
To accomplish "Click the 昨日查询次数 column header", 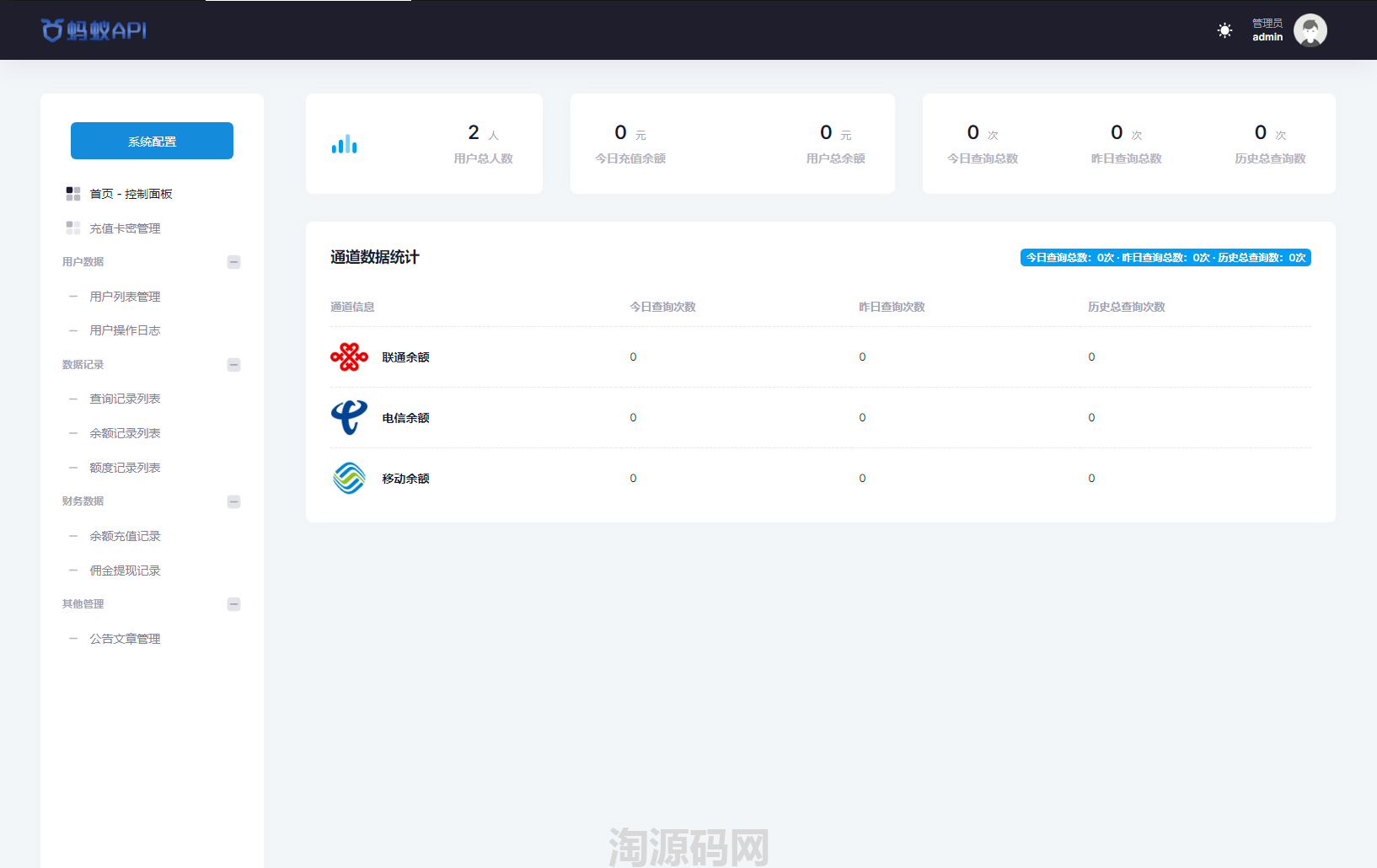I will [x=892, y=307].
